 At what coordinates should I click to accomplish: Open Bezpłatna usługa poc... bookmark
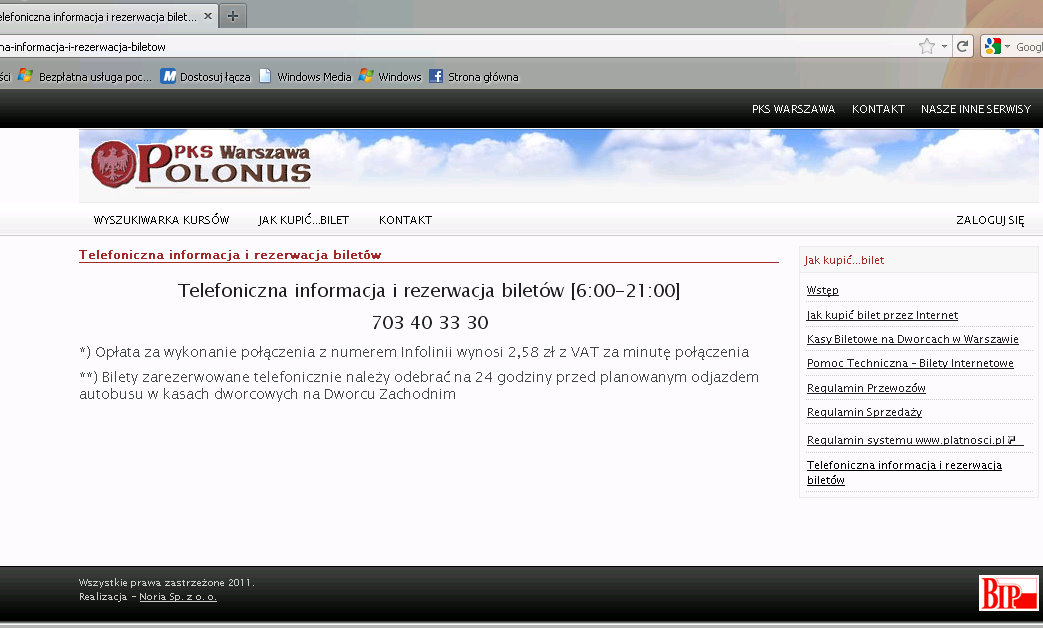coord(85,77)
